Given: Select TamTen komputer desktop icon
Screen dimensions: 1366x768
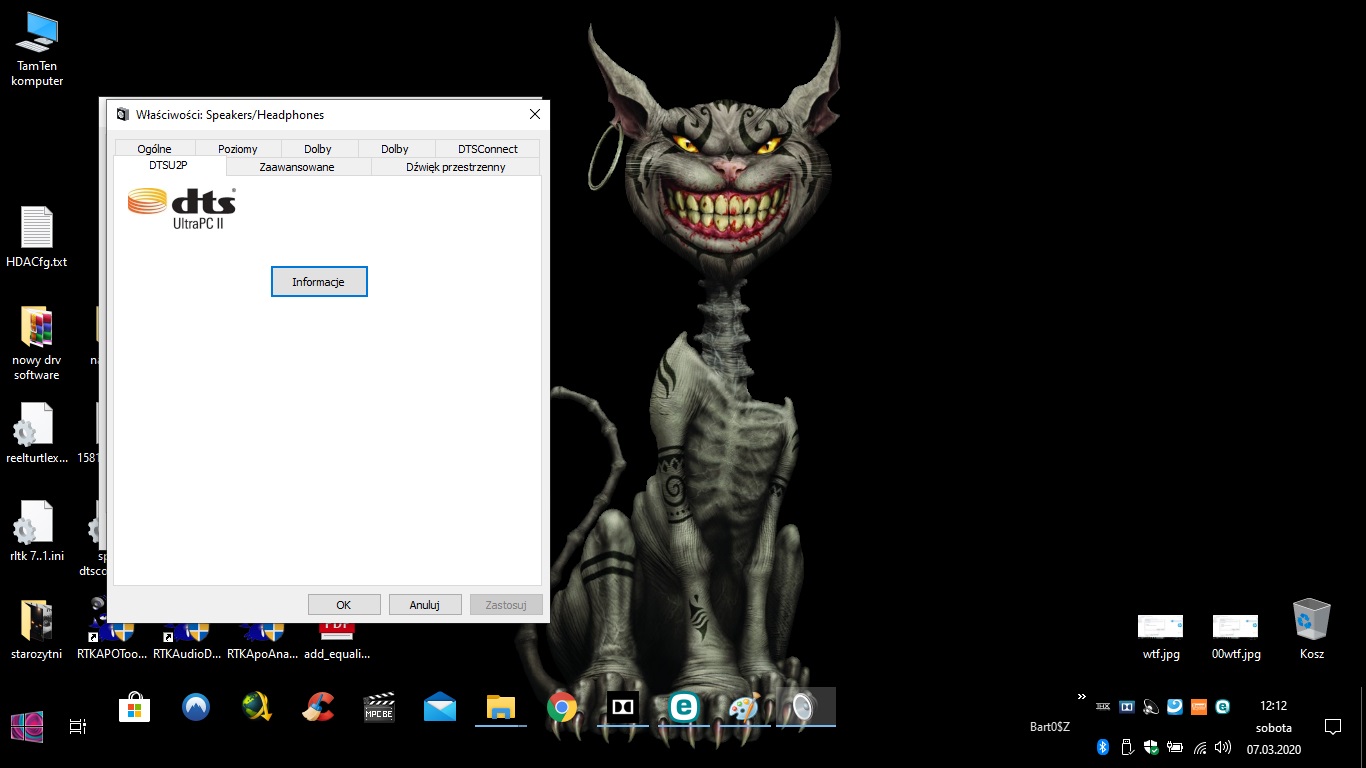Looking at the screenshot, I should 37,49.
